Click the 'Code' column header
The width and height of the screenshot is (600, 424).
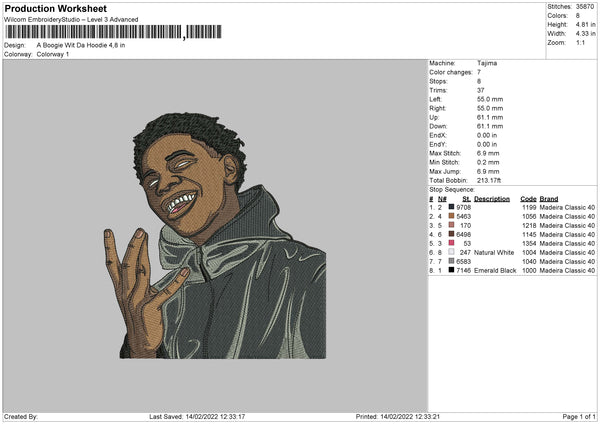pos(528,199)
